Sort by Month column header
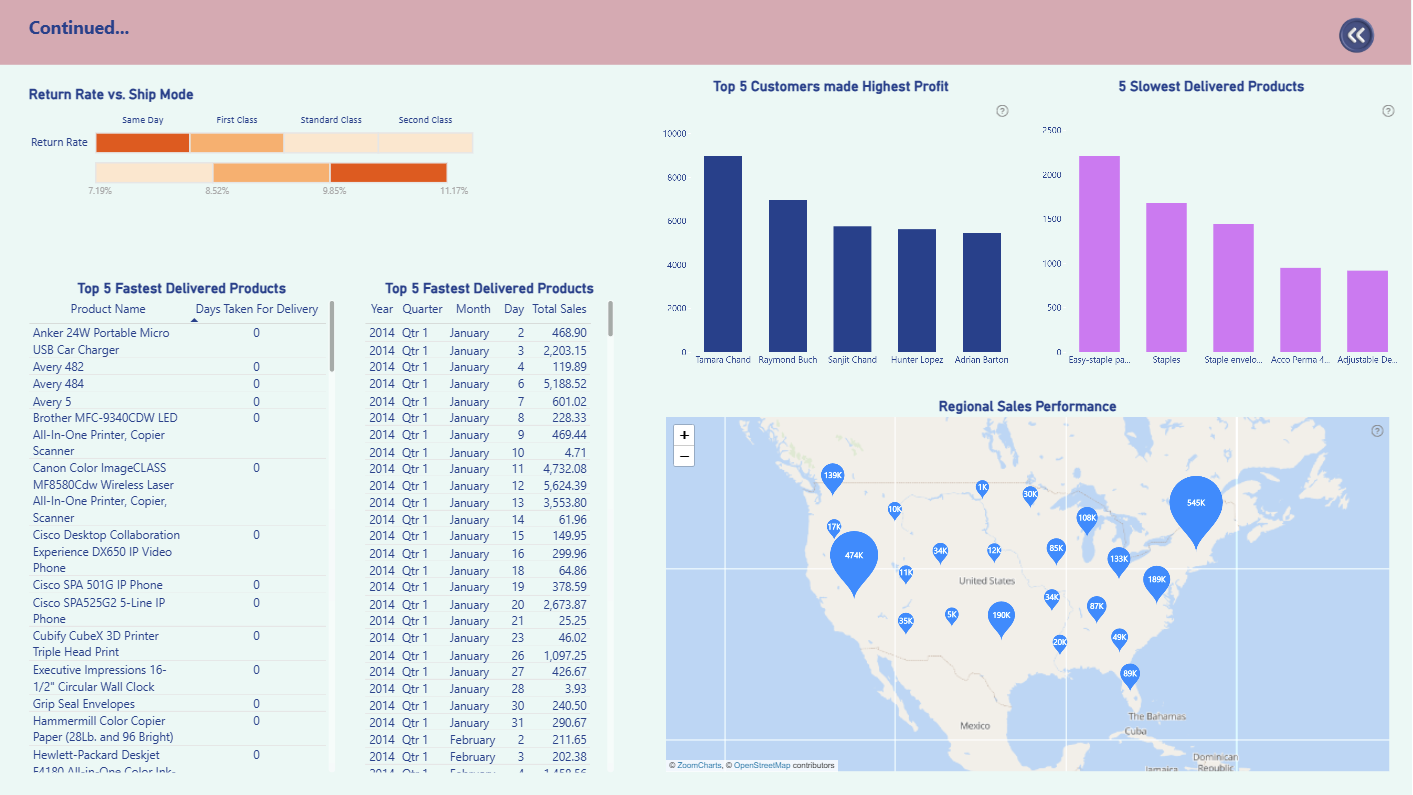The image size is (1413, 795). click(x=473, y=309)
